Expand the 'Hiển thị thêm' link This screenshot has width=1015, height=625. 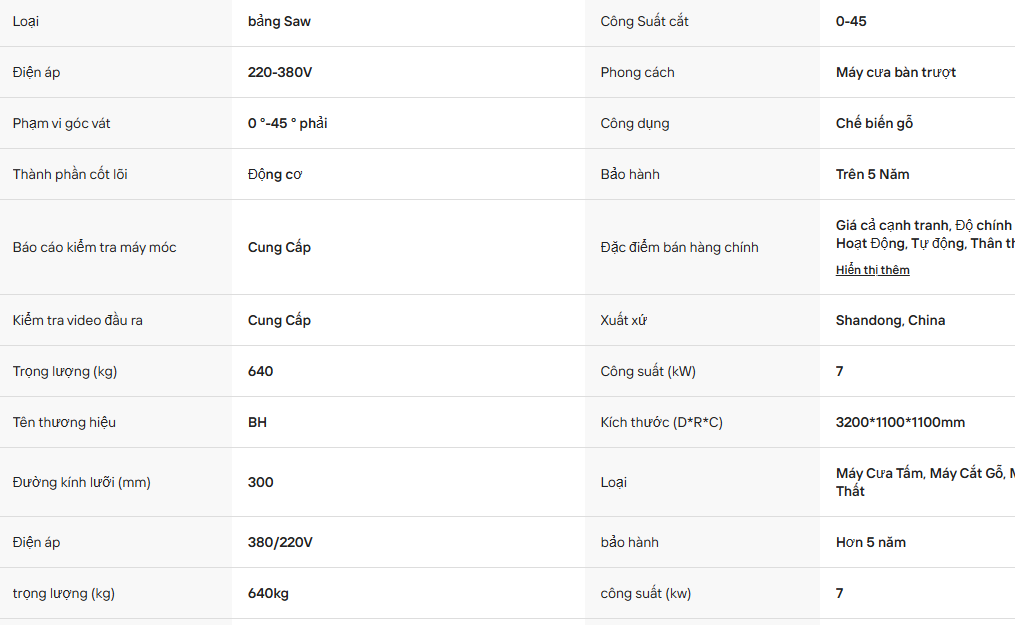click(x=872, y=270)
